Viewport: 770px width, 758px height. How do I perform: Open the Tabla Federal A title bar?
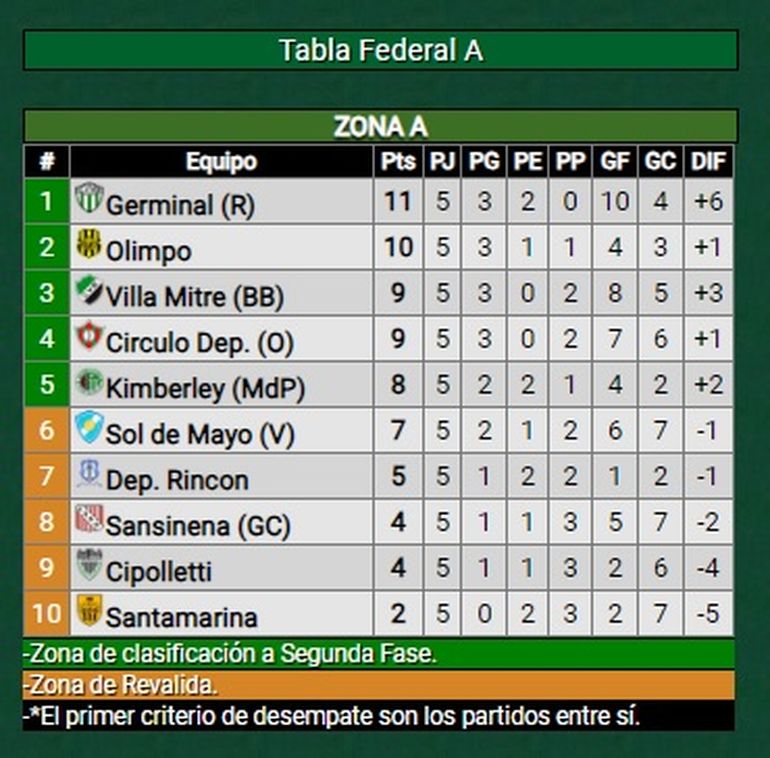(x=380, y=50)
